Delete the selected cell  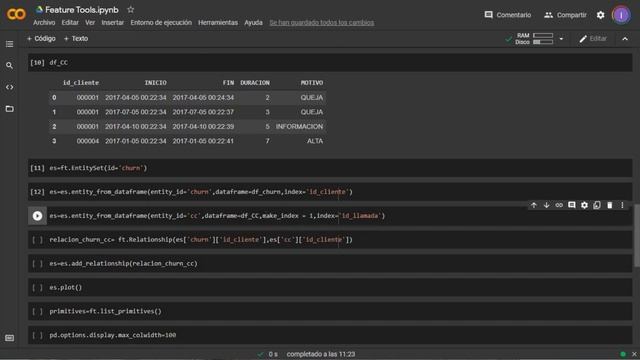pyautogui.click(x=609, y=205)
